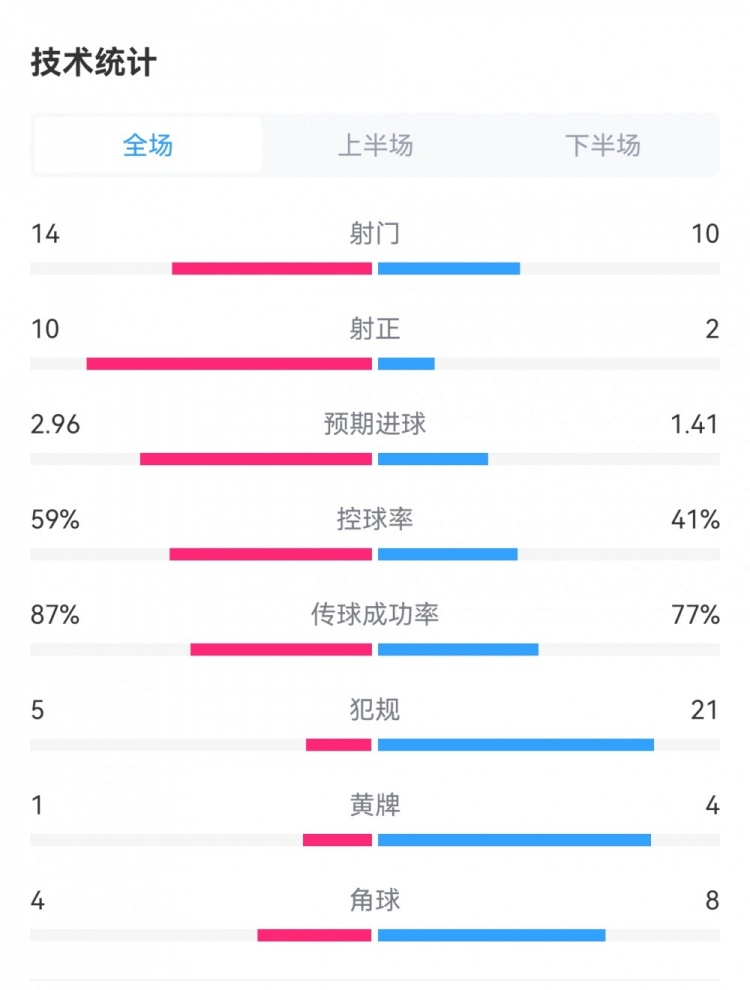
Task: Click the 角球 label
Action: click(375, 900)
